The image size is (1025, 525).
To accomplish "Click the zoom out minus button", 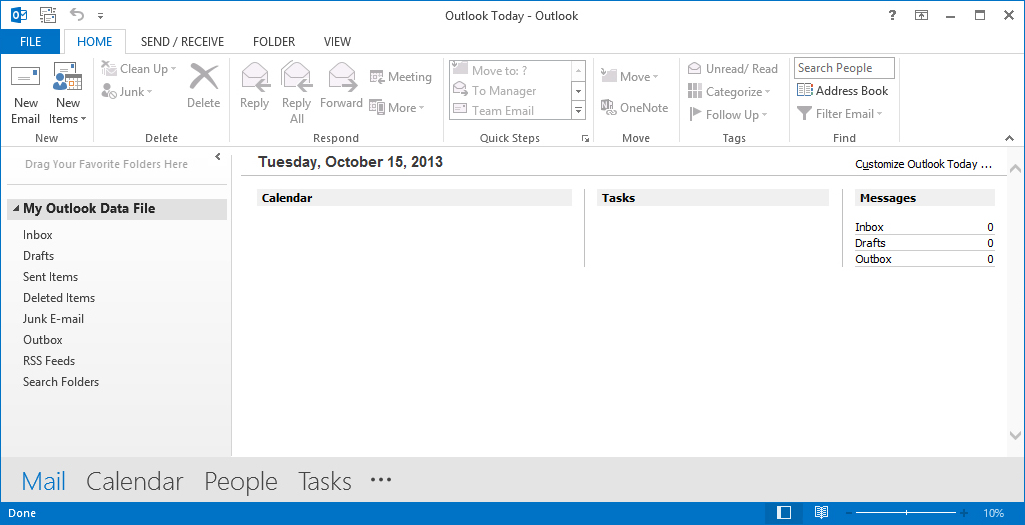I will click(849, 513).
